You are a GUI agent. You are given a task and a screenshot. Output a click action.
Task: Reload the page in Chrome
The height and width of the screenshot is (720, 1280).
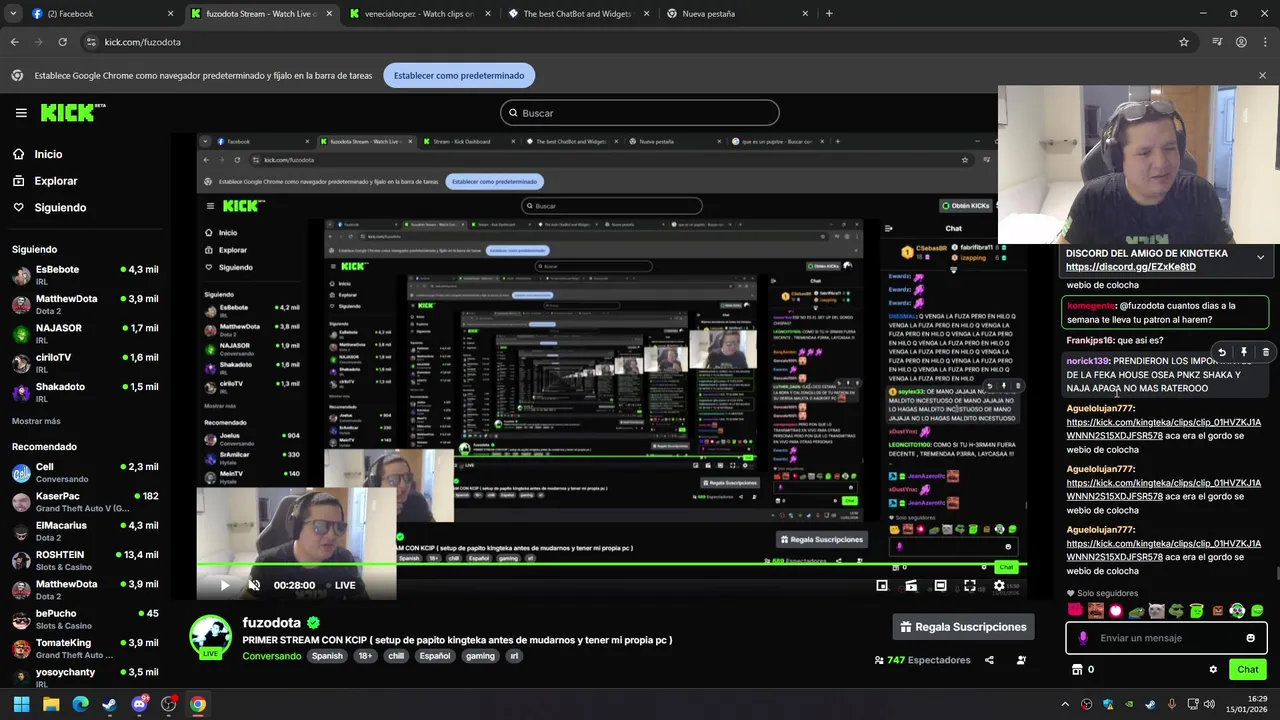62,42
